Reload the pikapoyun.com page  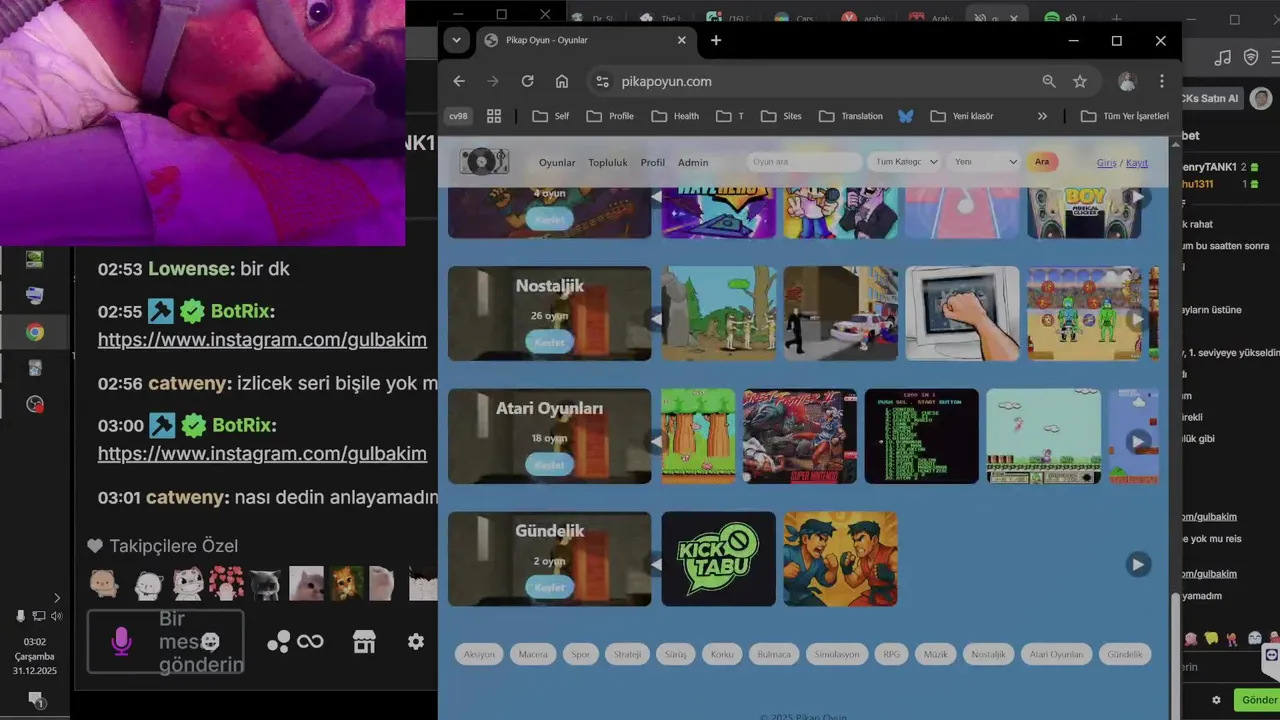(x=527, y=81)
